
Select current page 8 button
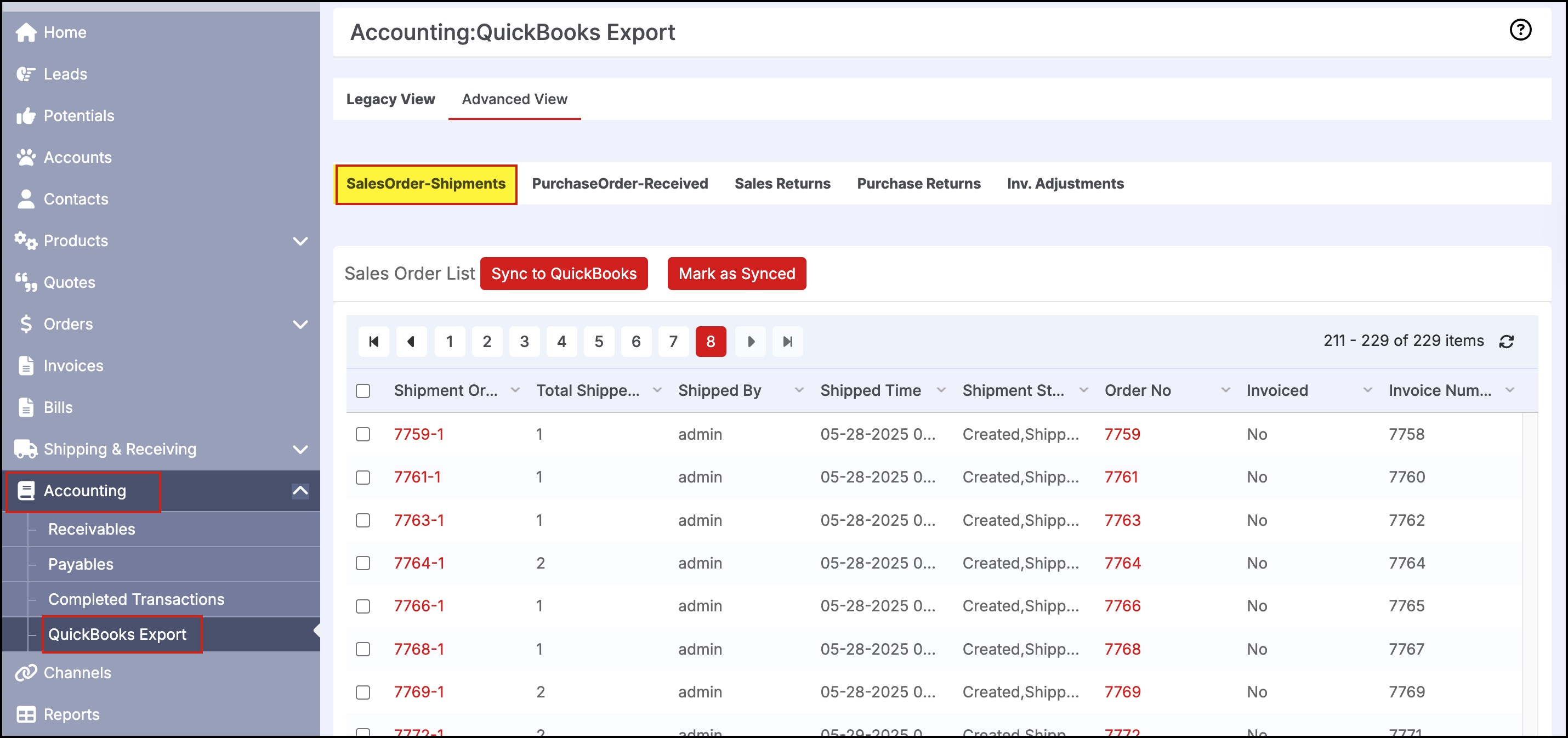click(711, 342)
